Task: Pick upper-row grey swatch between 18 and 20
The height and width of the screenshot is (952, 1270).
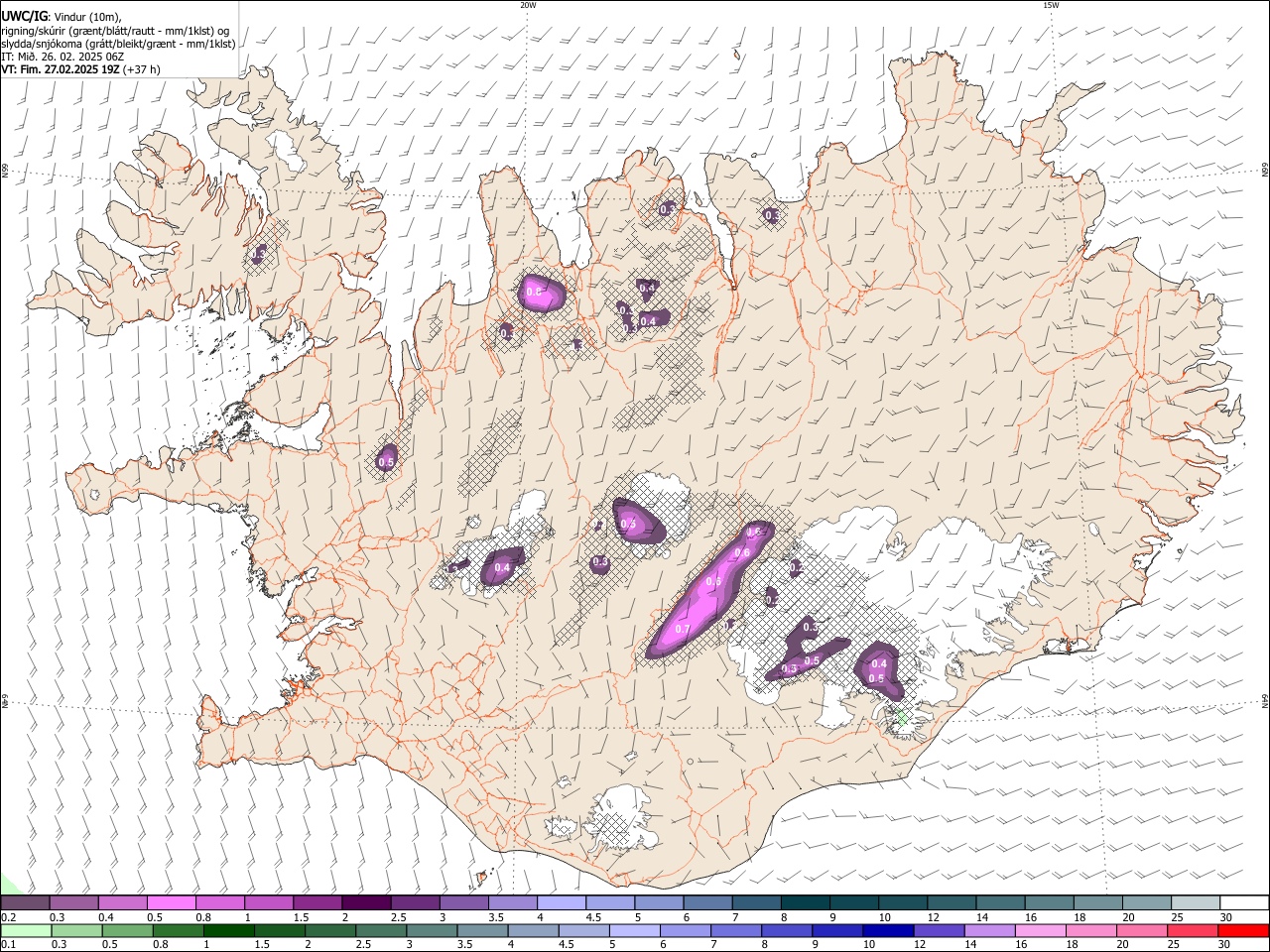Action: coord(1097,902)
